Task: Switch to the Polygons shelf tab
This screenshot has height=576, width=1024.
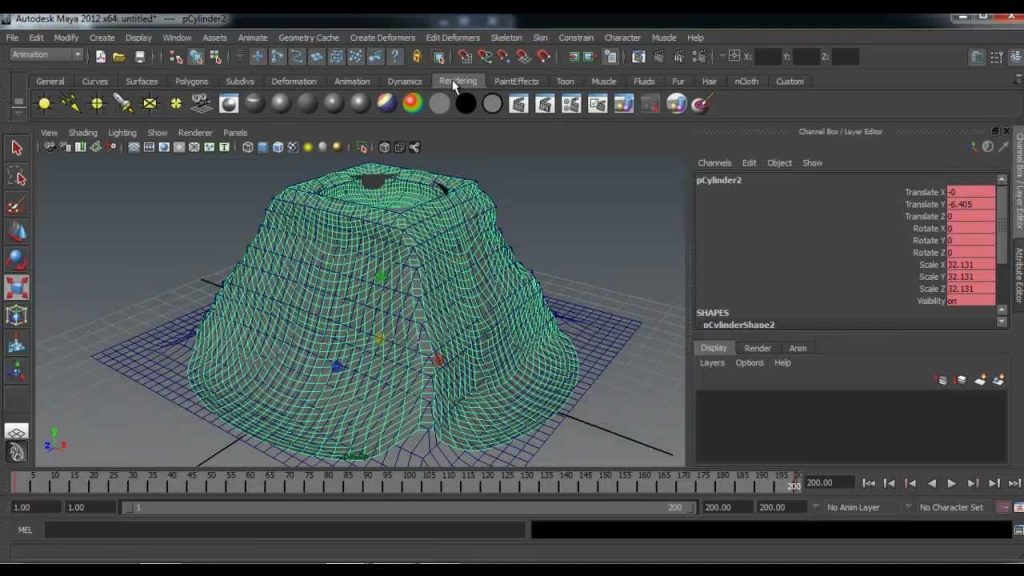Action: tap(191, 82)
